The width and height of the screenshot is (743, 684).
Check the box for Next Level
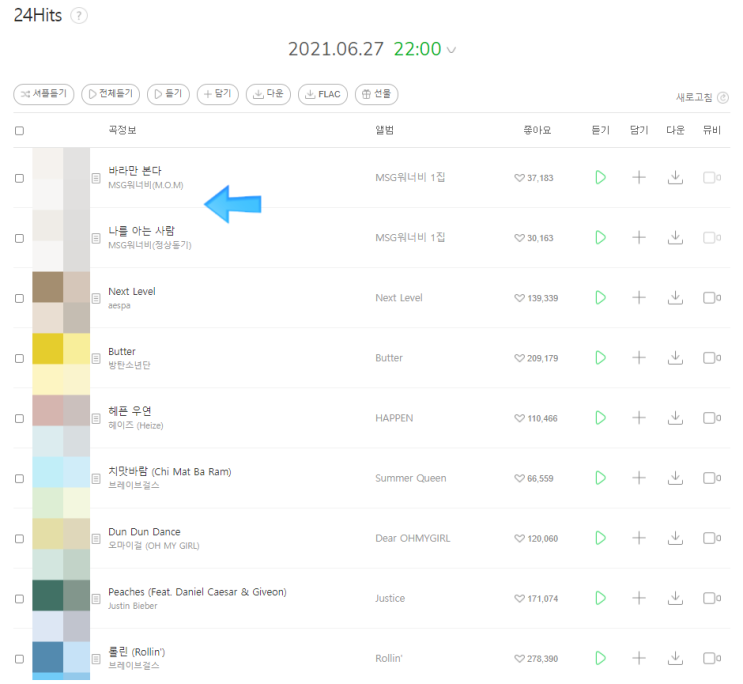point(19,299)
